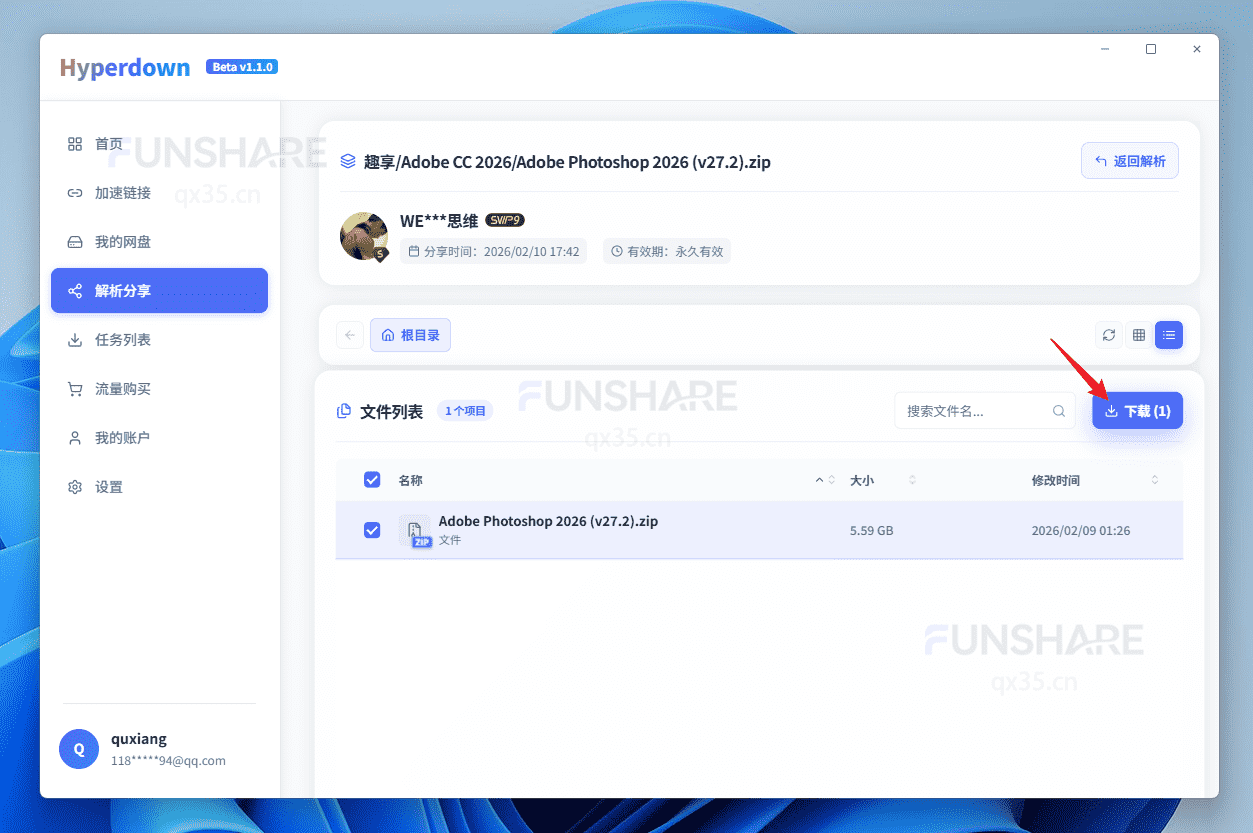This screenshot has height=833, width=1253.
Task: Switch to grid view
Action: tap(1138, 335)
